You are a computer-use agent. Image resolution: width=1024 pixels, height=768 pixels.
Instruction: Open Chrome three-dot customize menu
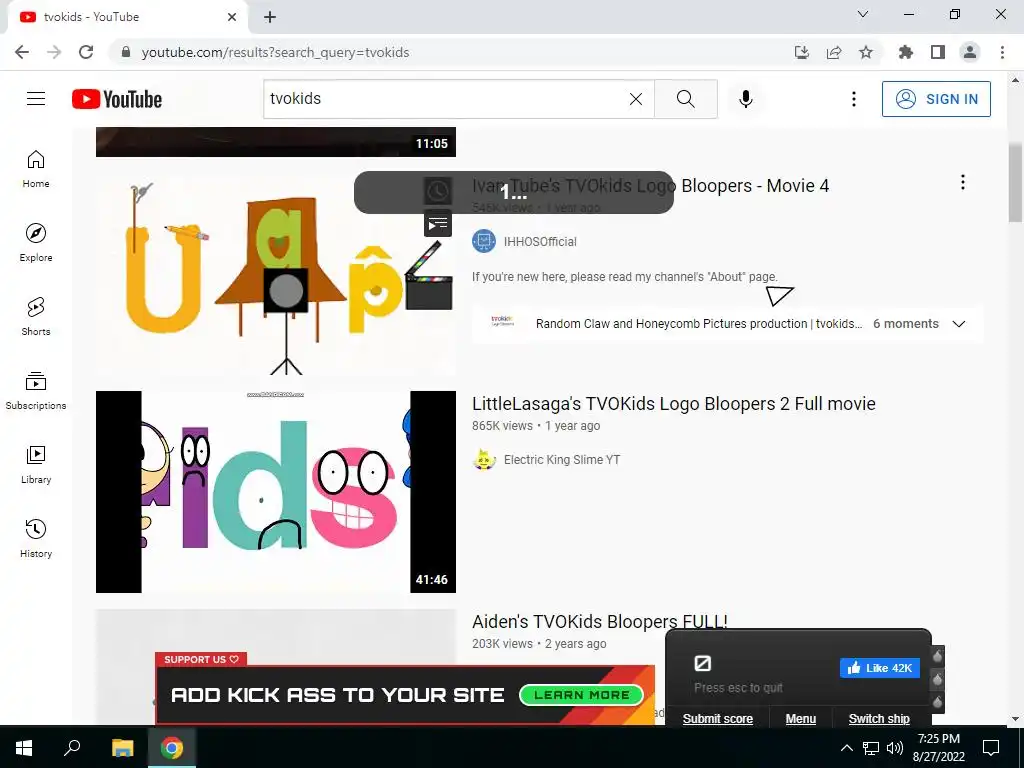click(x=1002, y=52)
